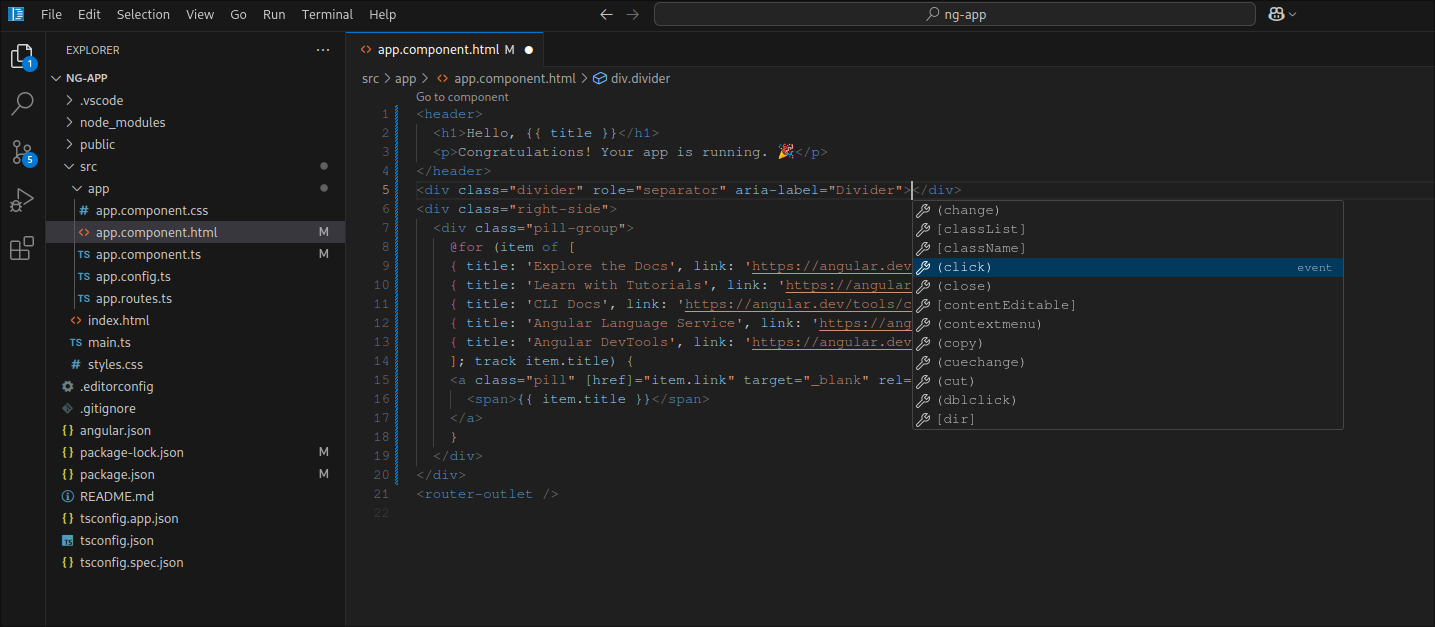The image size is (1435, 627).
Task: Pick the (copy) suggestion
Action: [x=1128, y=343]
